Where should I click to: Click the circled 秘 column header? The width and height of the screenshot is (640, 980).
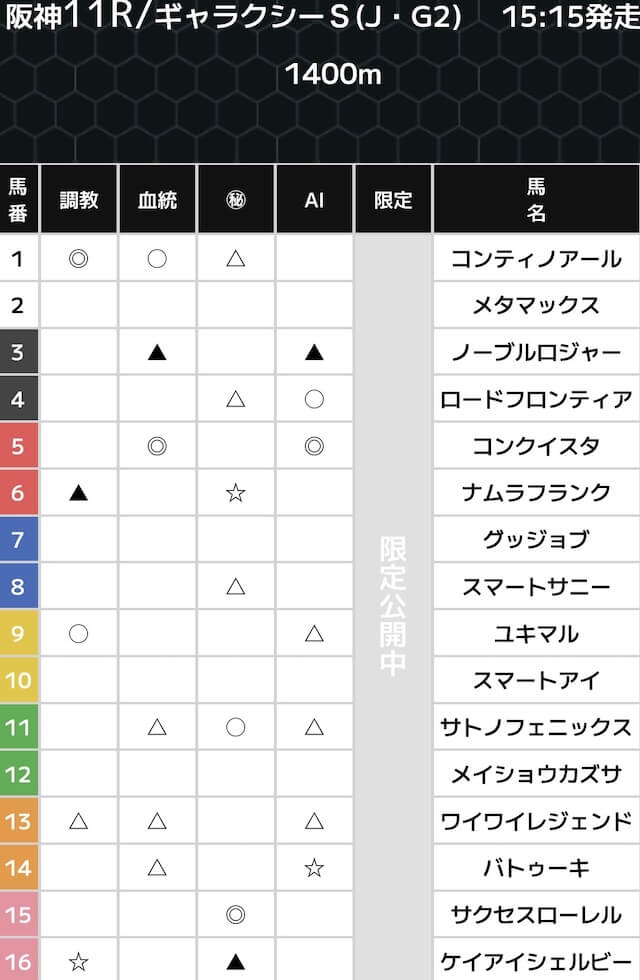click(236, 199)
